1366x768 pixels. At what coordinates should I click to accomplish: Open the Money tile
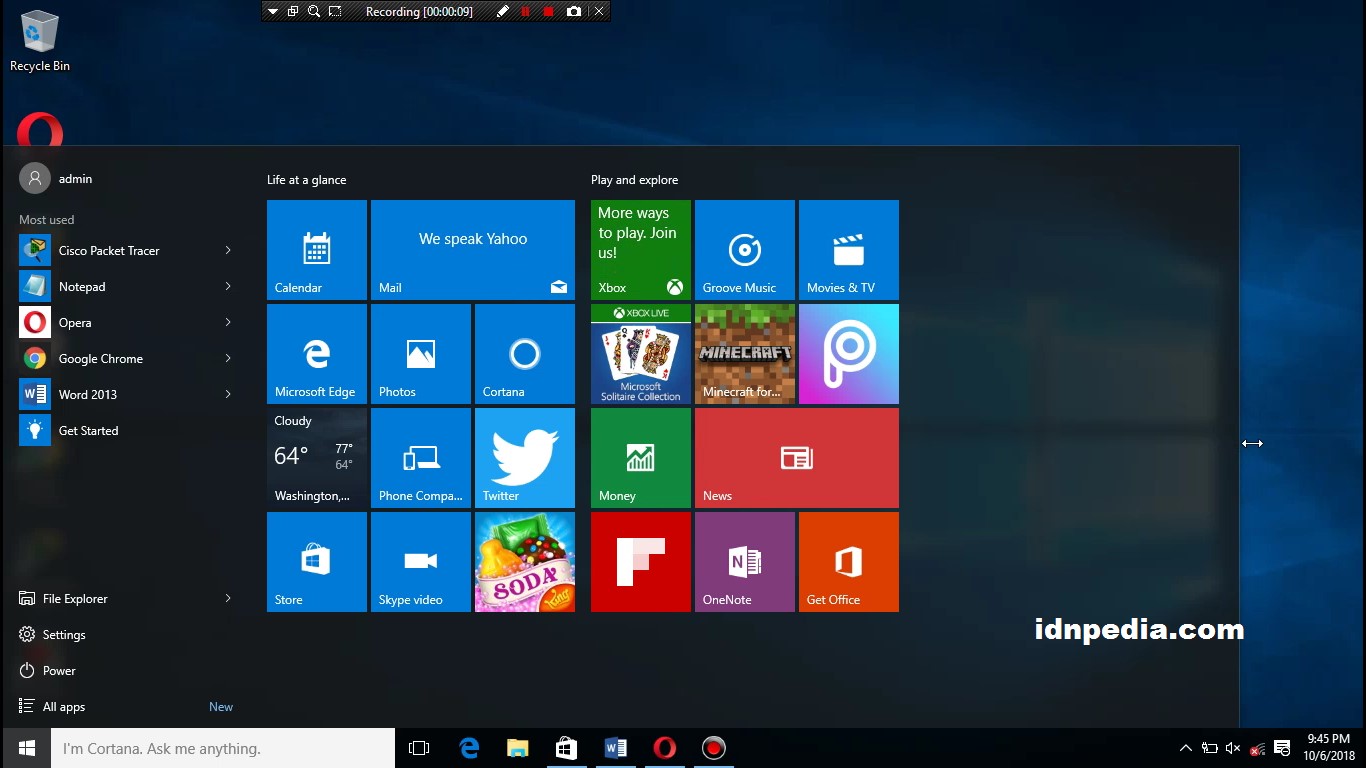click(641, 458)
